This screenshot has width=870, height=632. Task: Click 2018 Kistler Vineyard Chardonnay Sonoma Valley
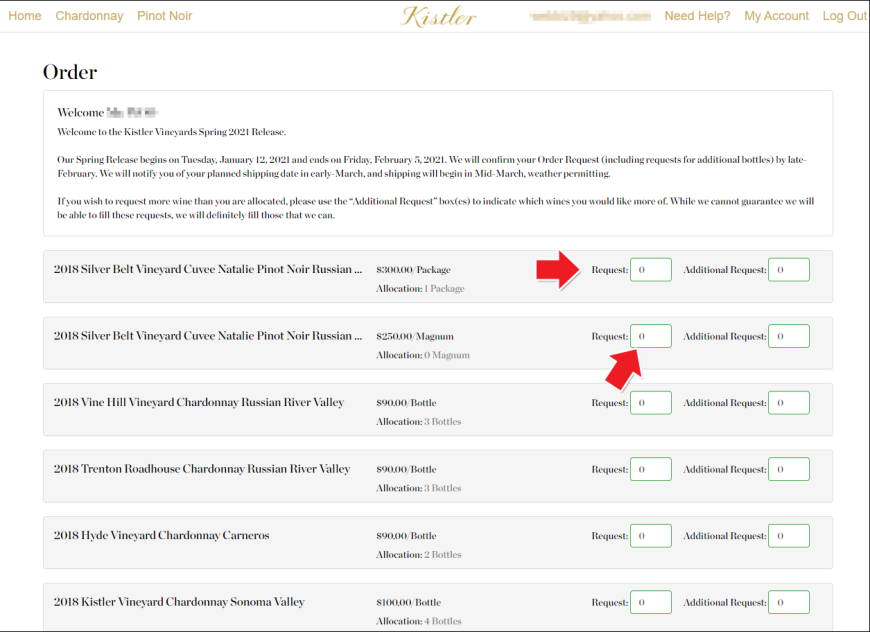tap(179, 602)
